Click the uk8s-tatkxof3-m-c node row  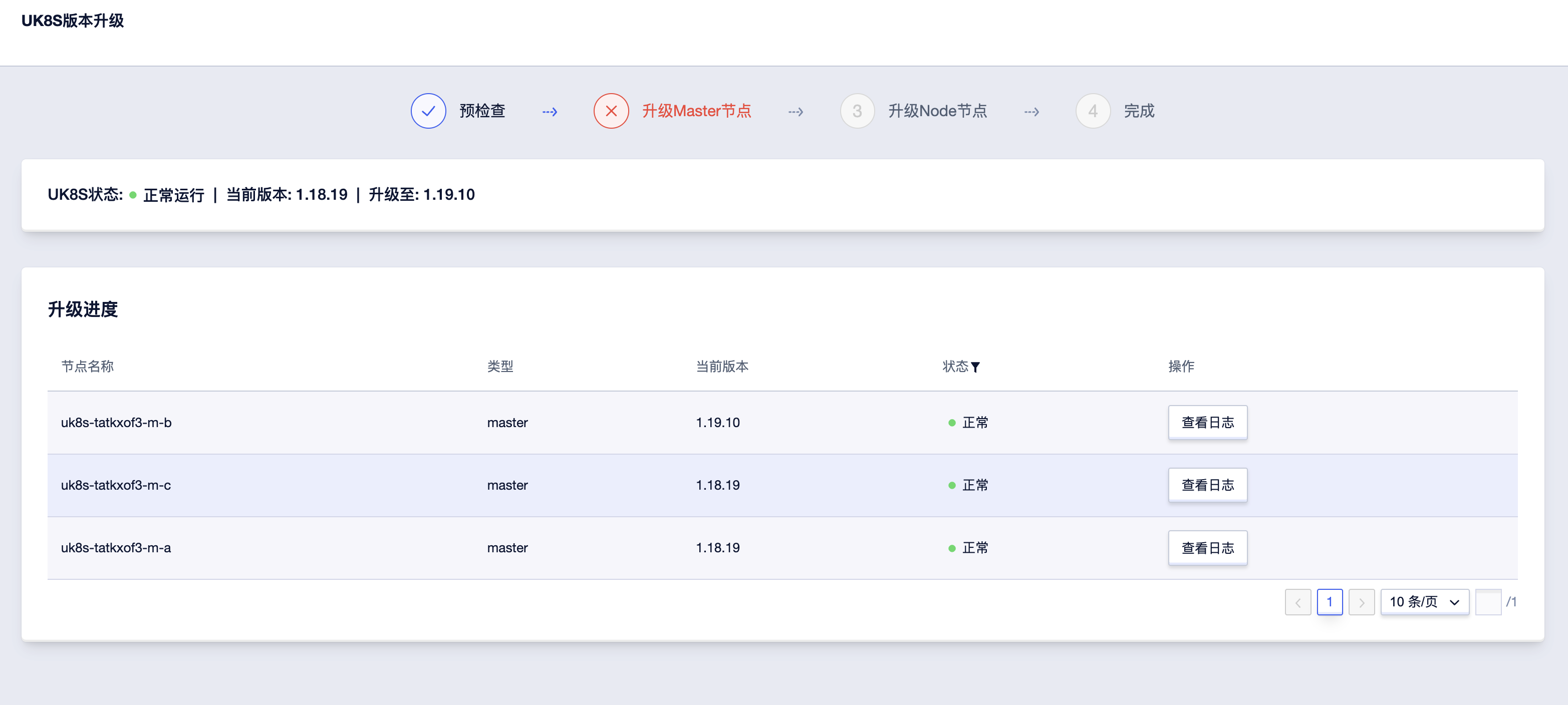tap(116, 485)
